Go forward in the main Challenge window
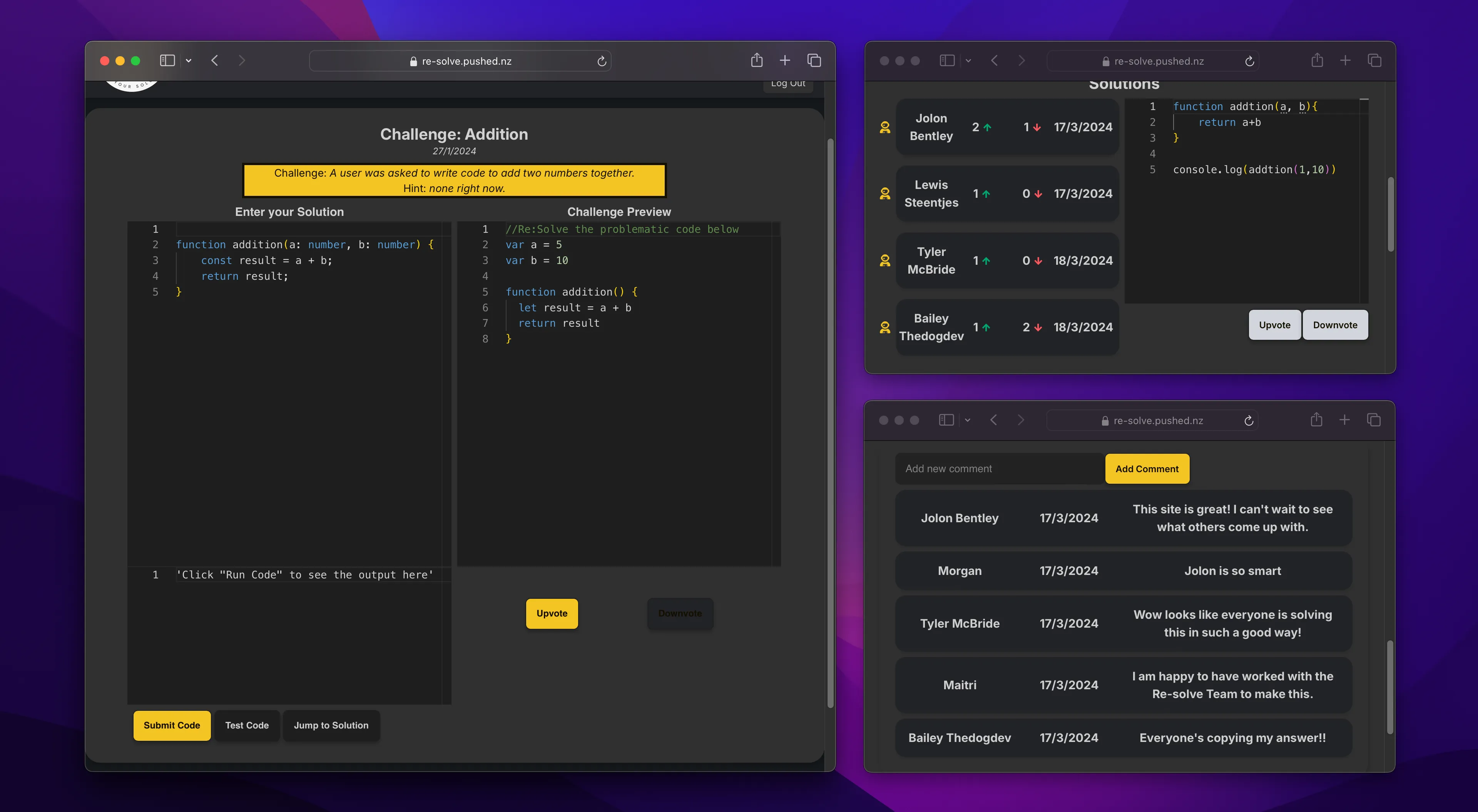The width and height of the screenshot is (1478, 812). coord(242,60)
